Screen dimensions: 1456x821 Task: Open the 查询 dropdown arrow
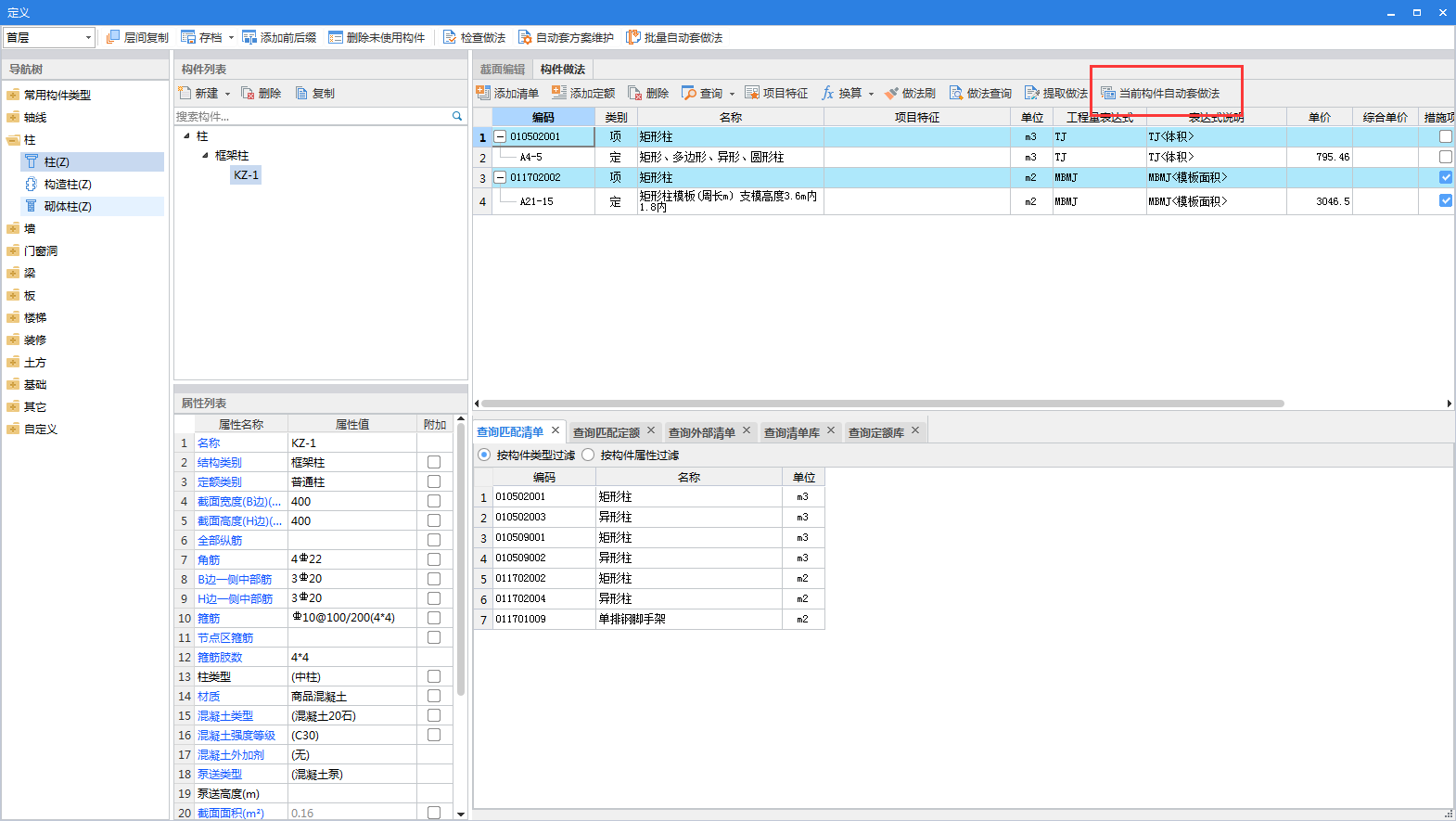pyautogui.click(x=732, y=94)
